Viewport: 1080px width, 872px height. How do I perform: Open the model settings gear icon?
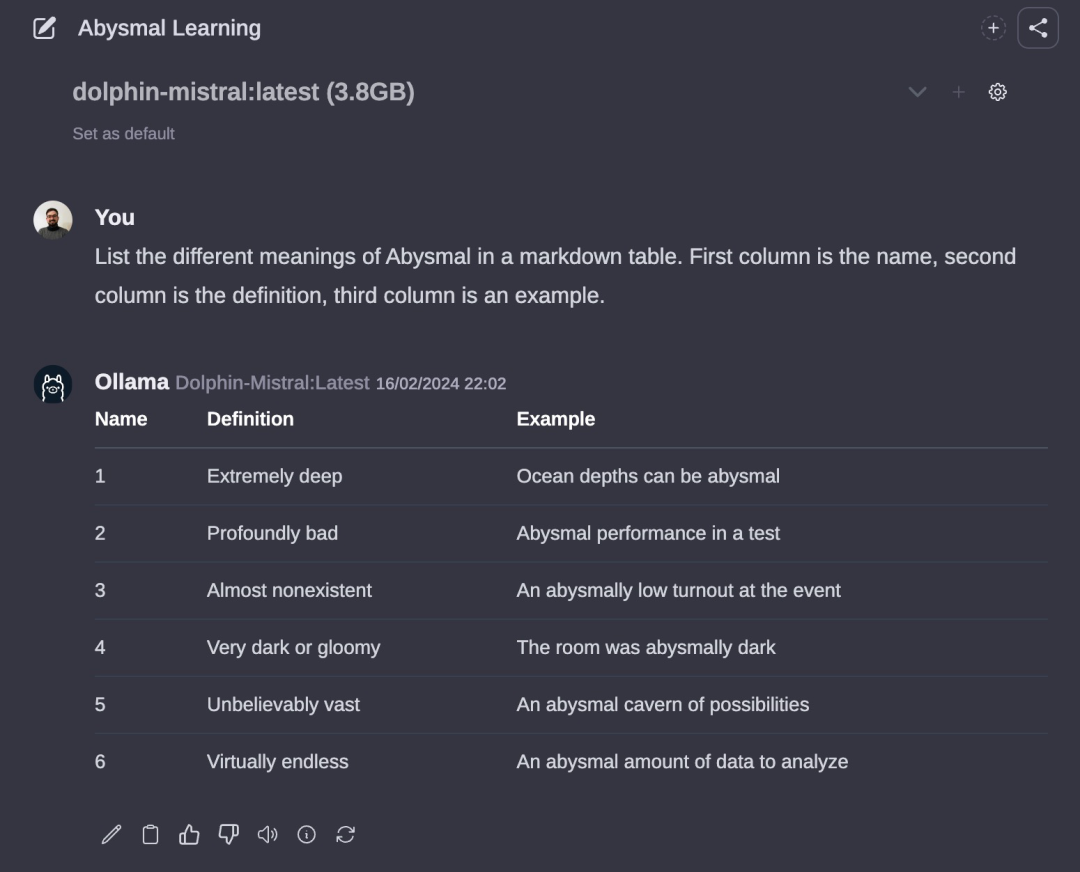(997, 92)
